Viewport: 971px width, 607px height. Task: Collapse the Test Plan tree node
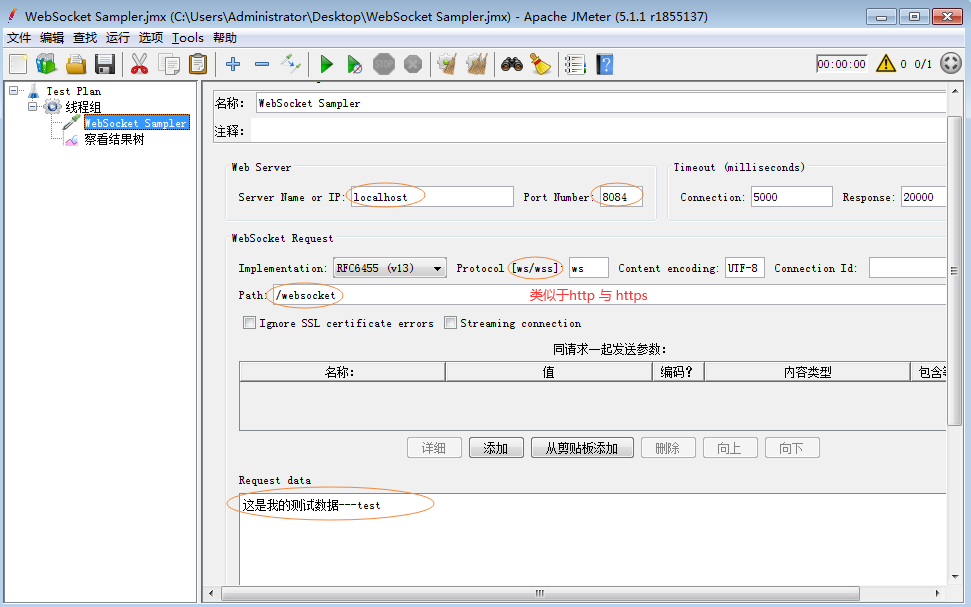click(x=13, y=90)
